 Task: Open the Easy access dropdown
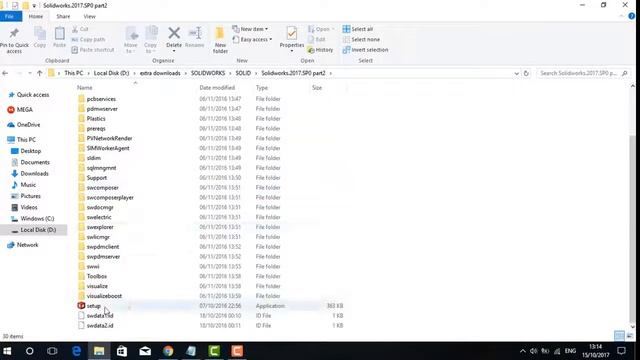(252, 39)
